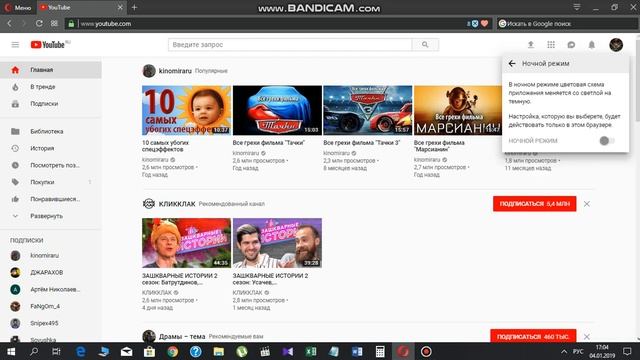Open the kinomiraru subscription channel

(x=51, y=256)
